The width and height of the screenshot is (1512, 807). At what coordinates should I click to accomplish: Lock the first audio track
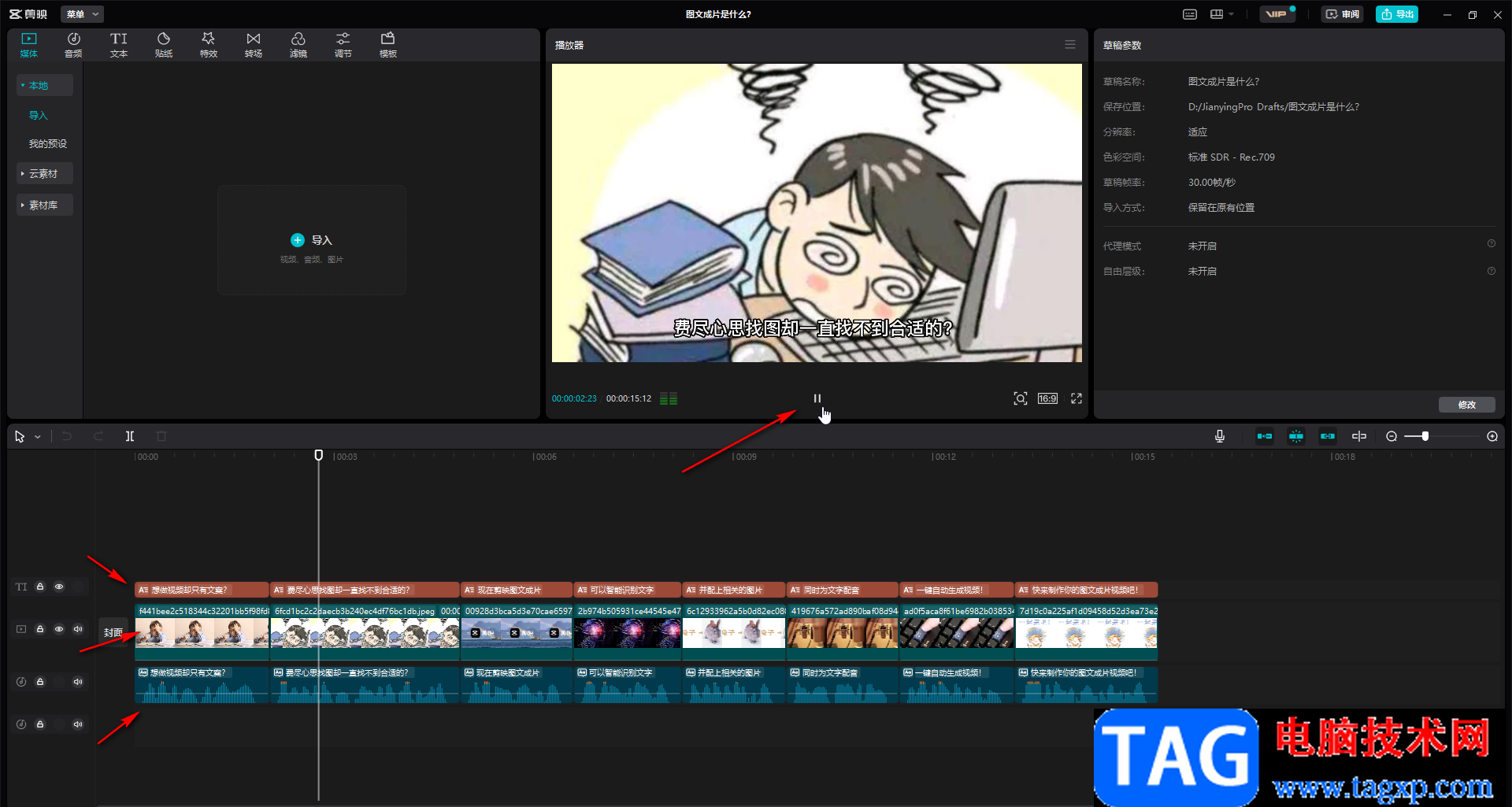tap(40, 682)
